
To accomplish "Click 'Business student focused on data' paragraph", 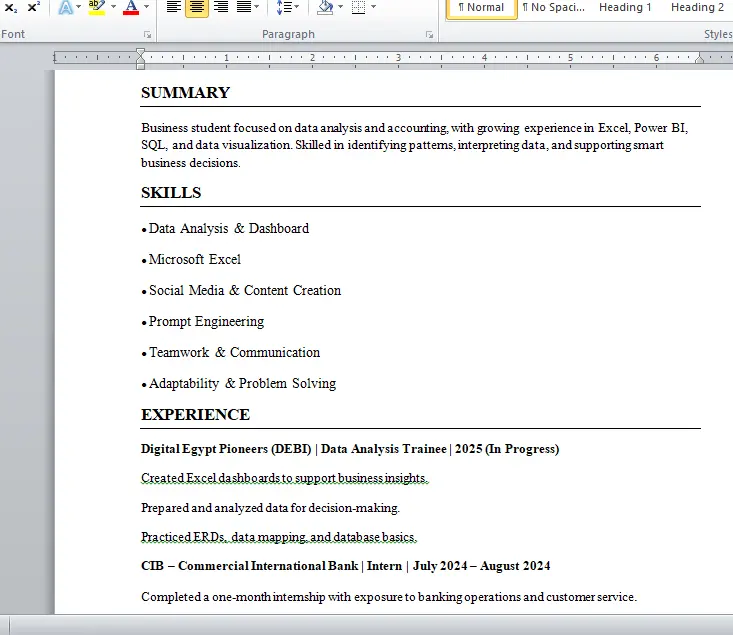I will 415,145.
